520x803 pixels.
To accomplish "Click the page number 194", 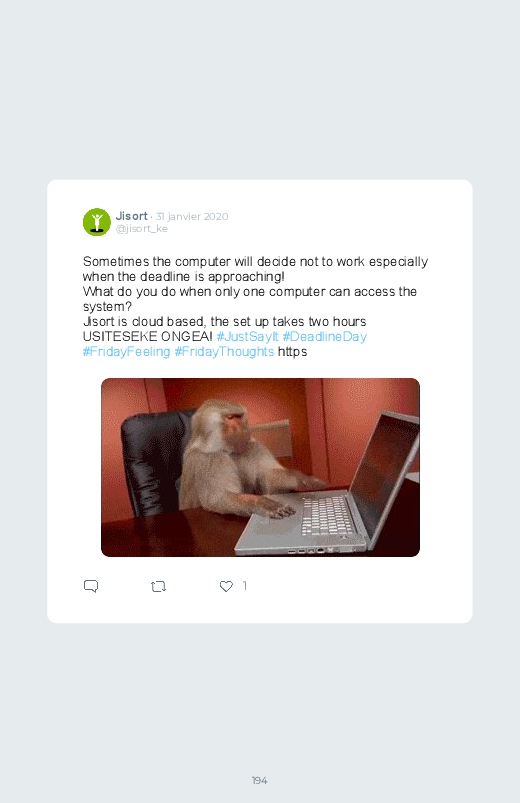I will (x=260, y=780).
